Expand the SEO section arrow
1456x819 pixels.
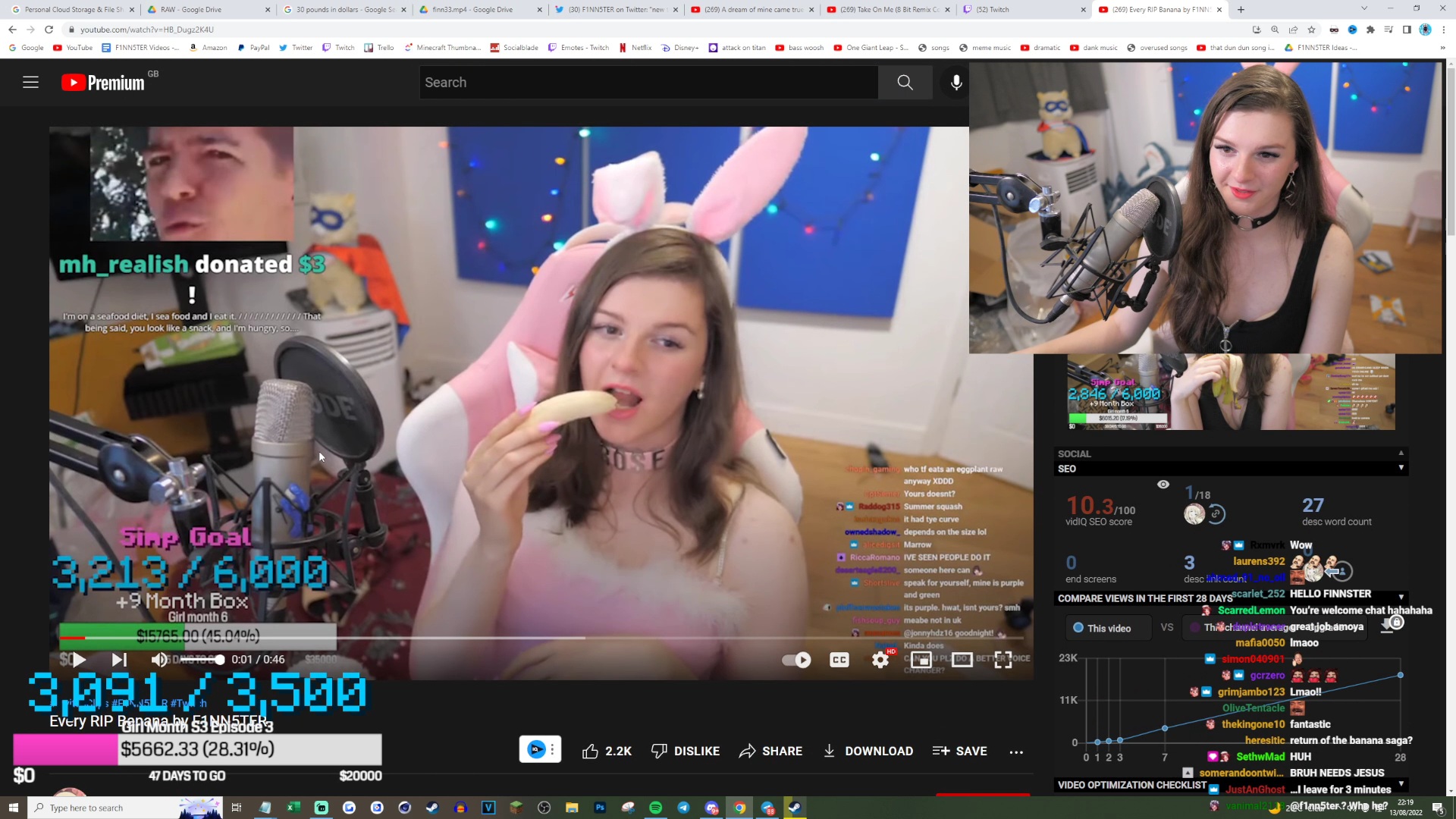1401,469
